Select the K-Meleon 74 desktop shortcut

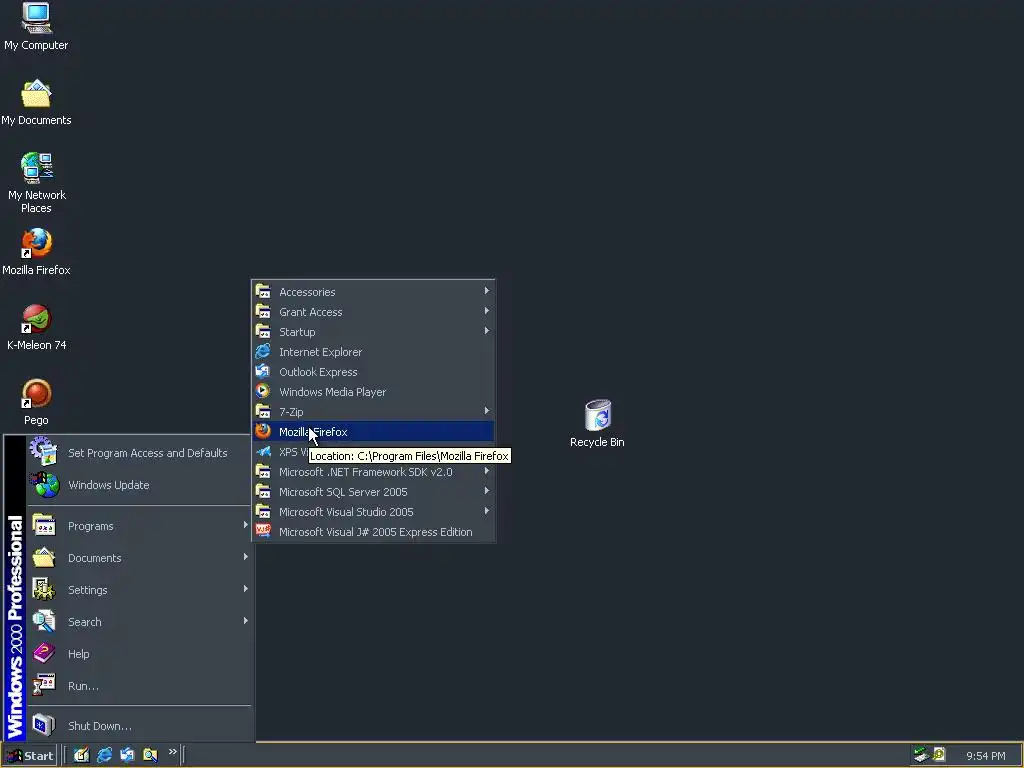(x=36, y=328)
